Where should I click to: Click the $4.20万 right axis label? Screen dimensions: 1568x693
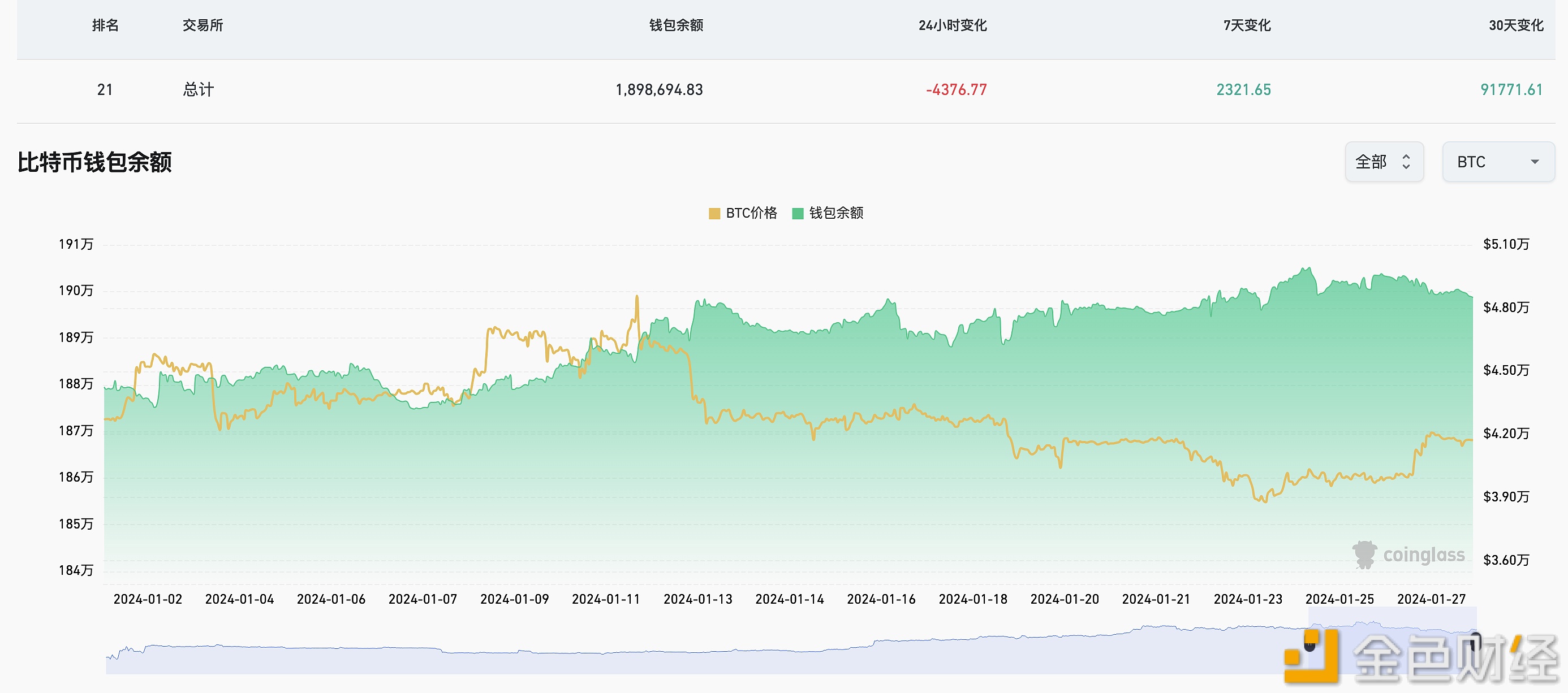tap(1506, 434)
